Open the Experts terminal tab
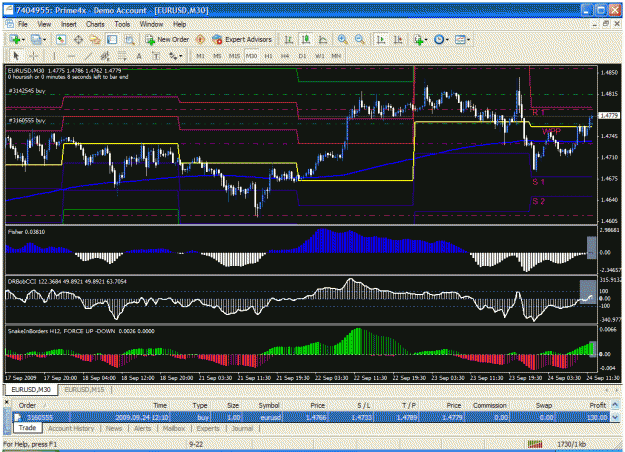Image resolution: width=625 pixels, height=452 pixels. click(208, 428)
